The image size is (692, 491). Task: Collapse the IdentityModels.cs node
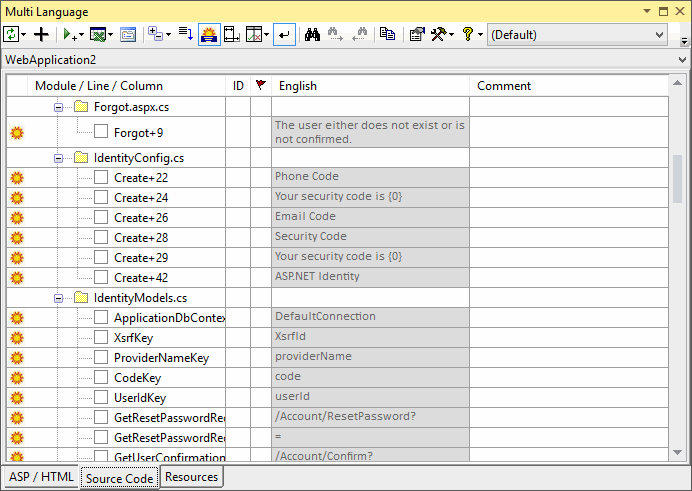click(59, 298)
